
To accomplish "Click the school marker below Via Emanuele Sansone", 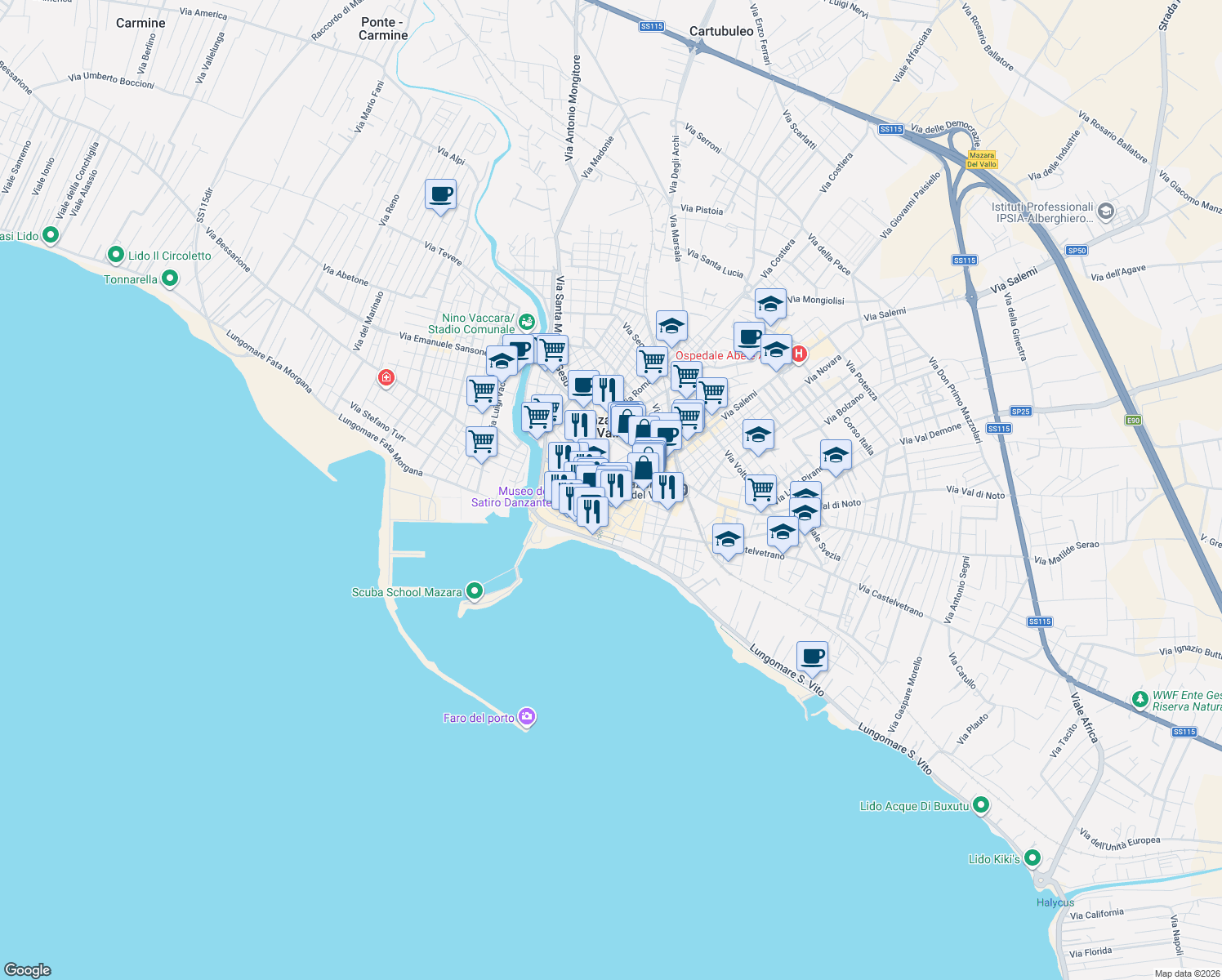I will (502, 363).
